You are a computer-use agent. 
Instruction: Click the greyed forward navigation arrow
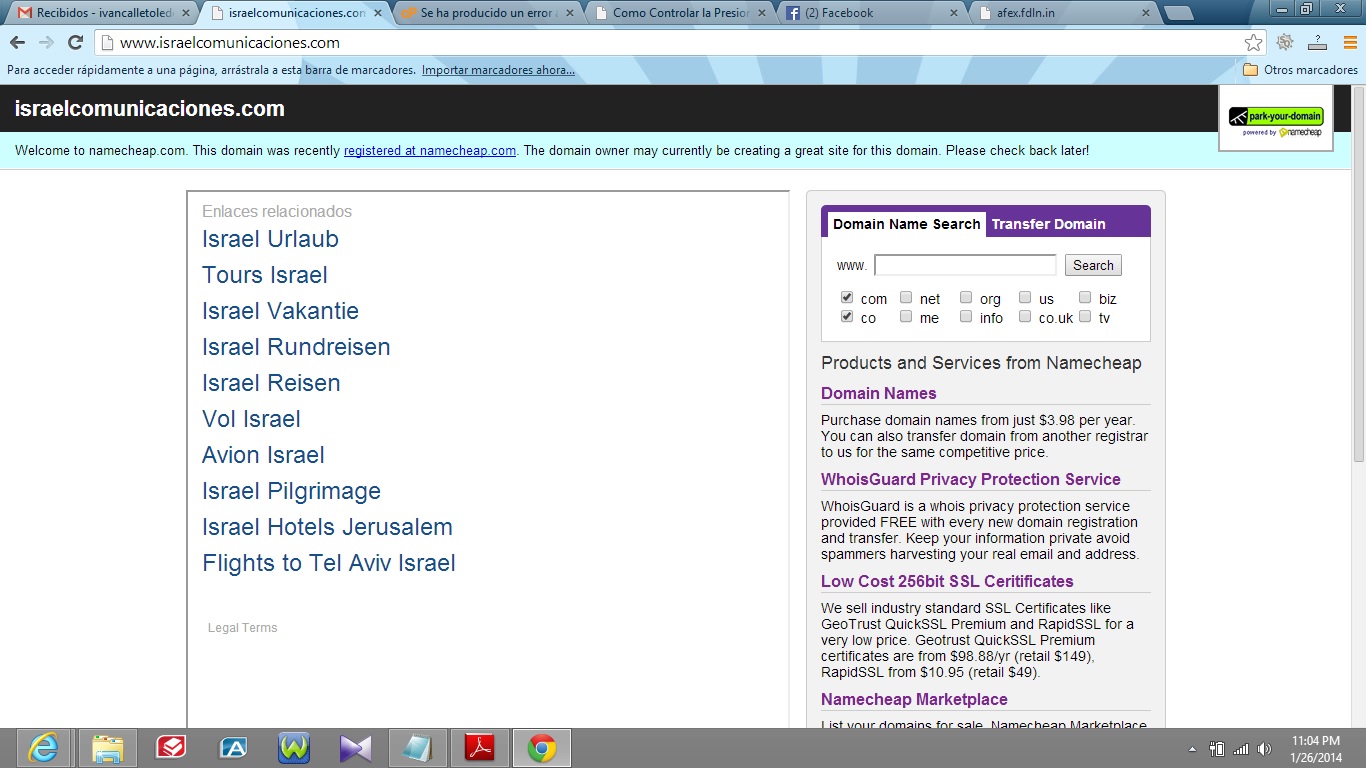tap(46, 42)
